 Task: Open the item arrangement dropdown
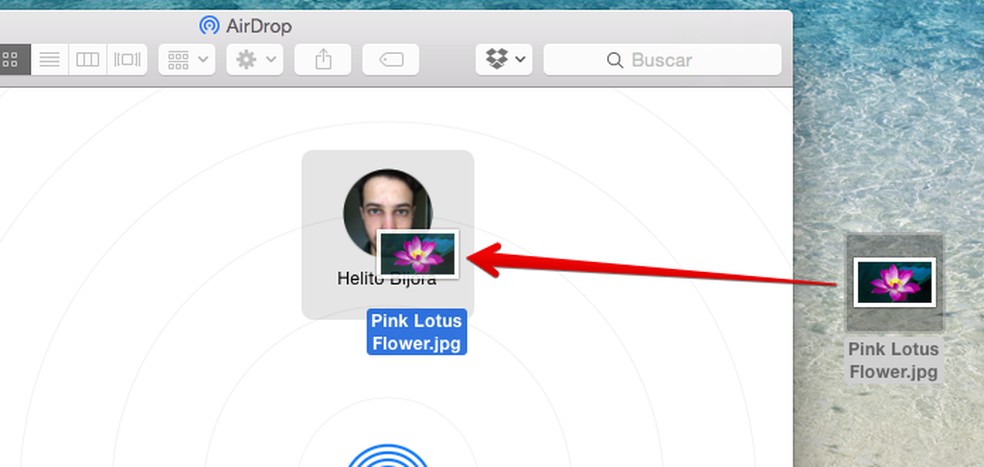pyautogui.click(x=187, y=60)
